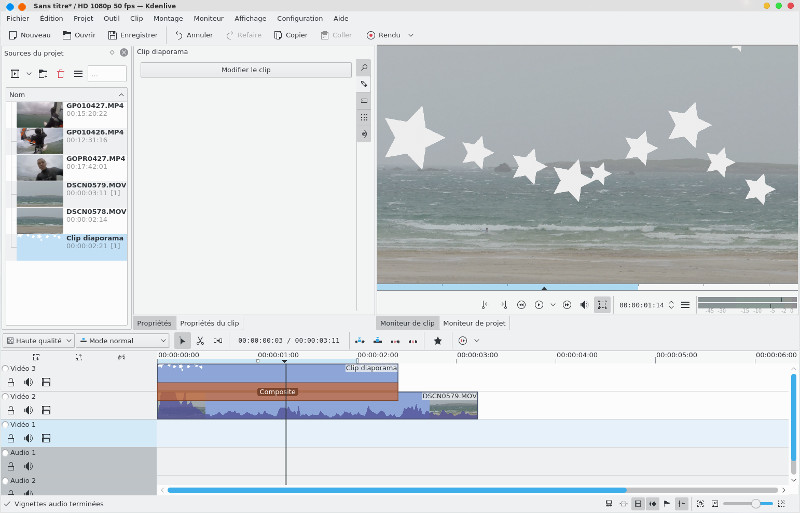Open the Rendu button dropdown arrow
Image resolution: width=800 pixels, height=513 pixels.
pos(411,35)
